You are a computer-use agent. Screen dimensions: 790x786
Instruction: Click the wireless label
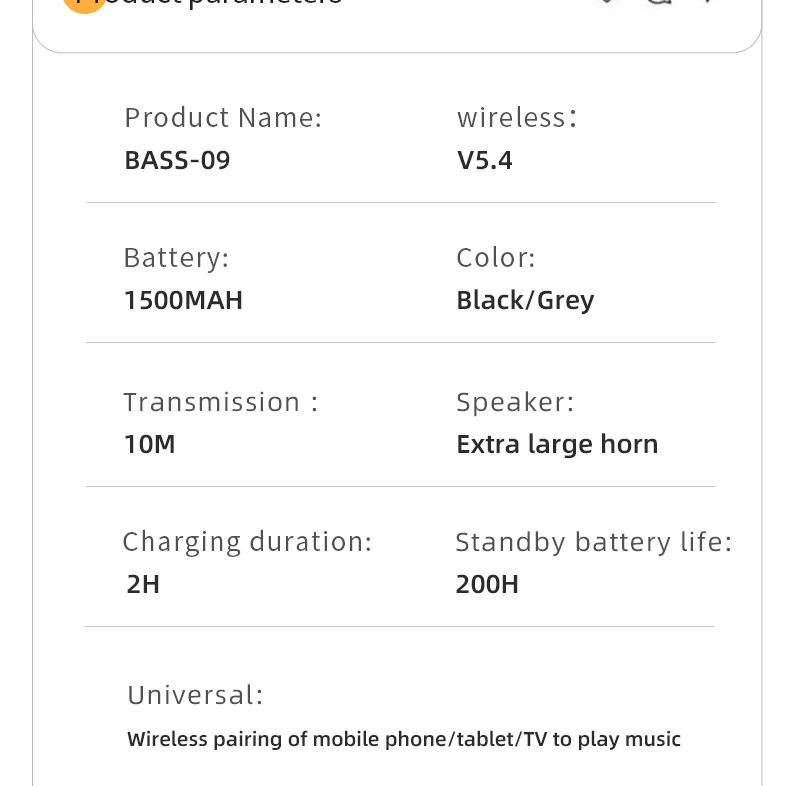pos(517,118)
